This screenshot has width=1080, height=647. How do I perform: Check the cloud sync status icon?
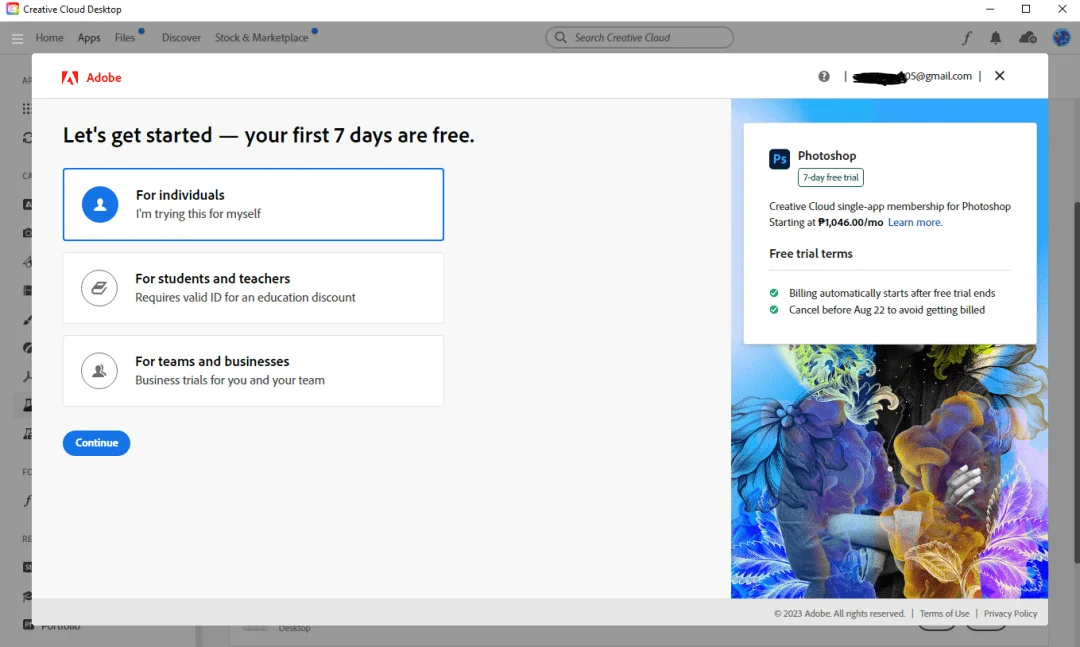tap(1028, 37)
